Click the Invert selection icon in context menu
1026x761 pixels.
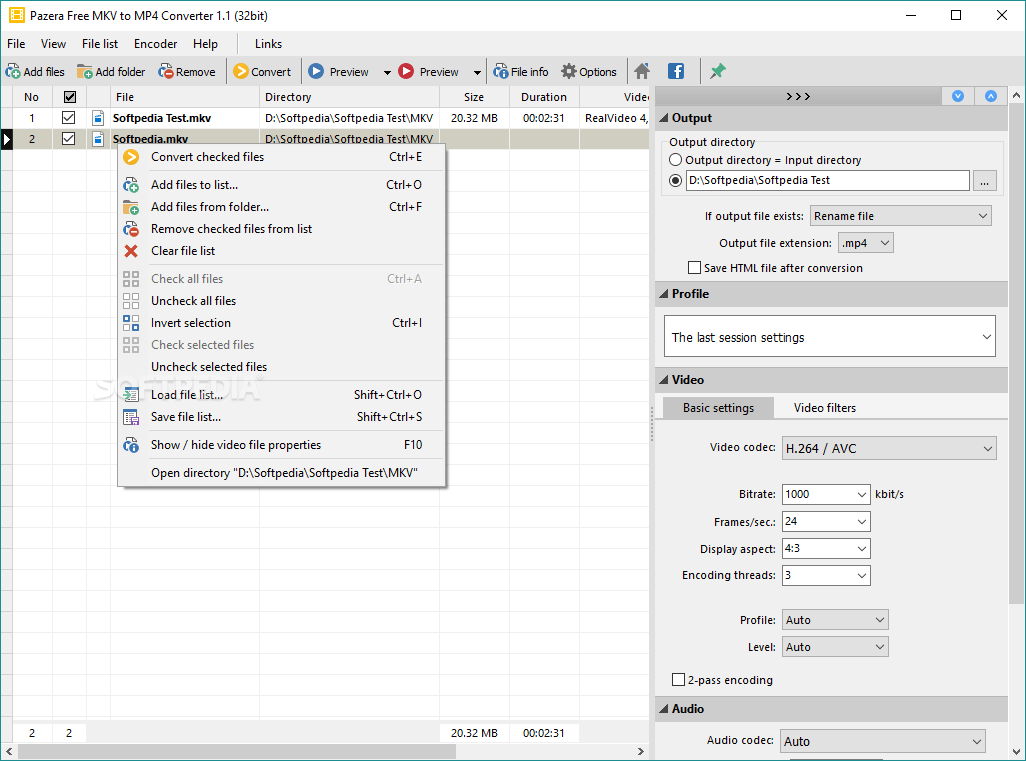[131, 323]
